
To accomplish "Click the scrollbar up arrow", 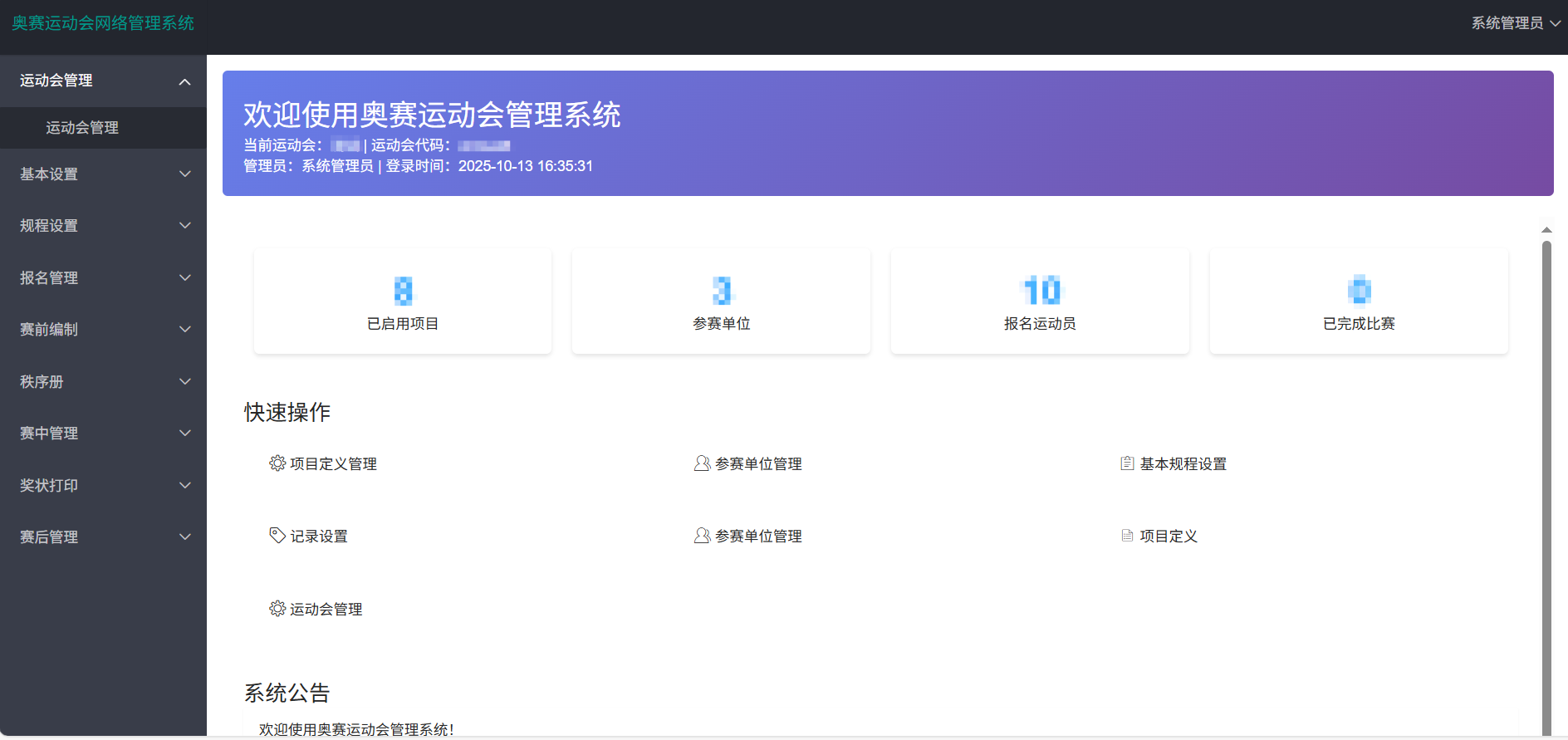I will point(1546,230).
